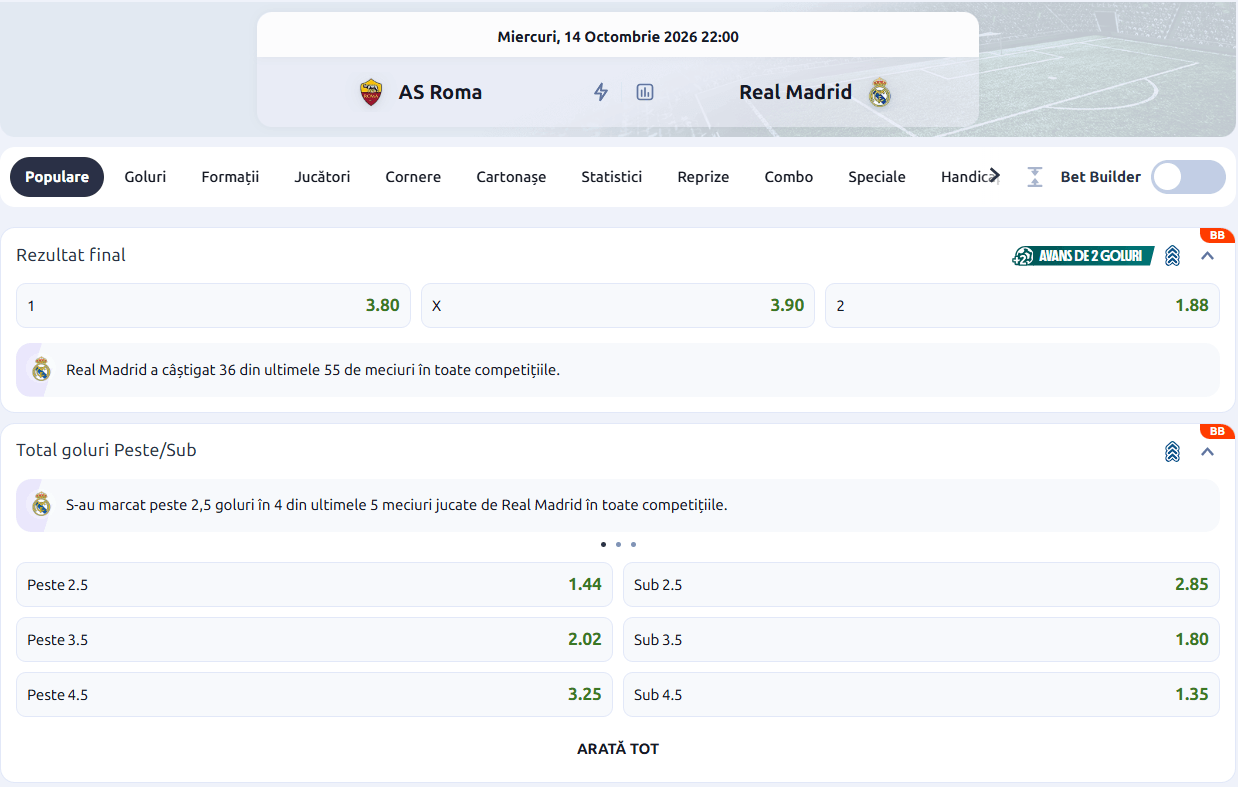Click the Real Madrid crest beside the 36 wins stat
The image size is (1238, 787).
pos(41,370)
